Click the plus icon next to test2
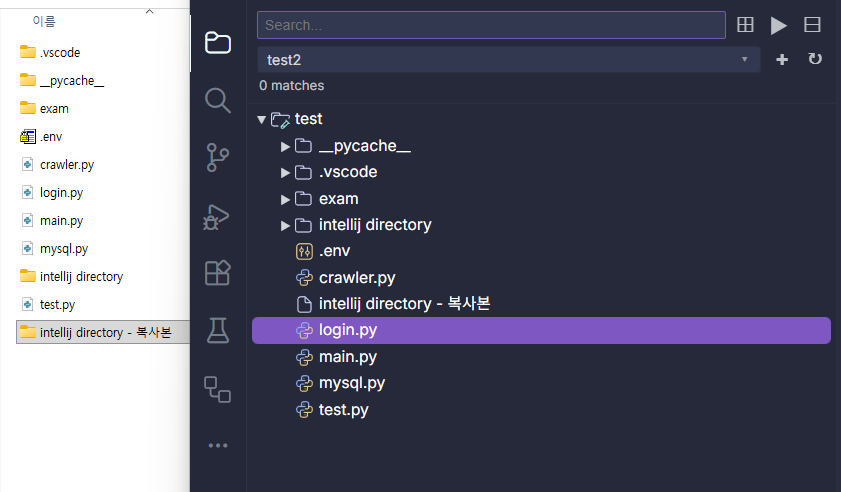This screenshot has width=841, height=492. [x=782, y=60]
